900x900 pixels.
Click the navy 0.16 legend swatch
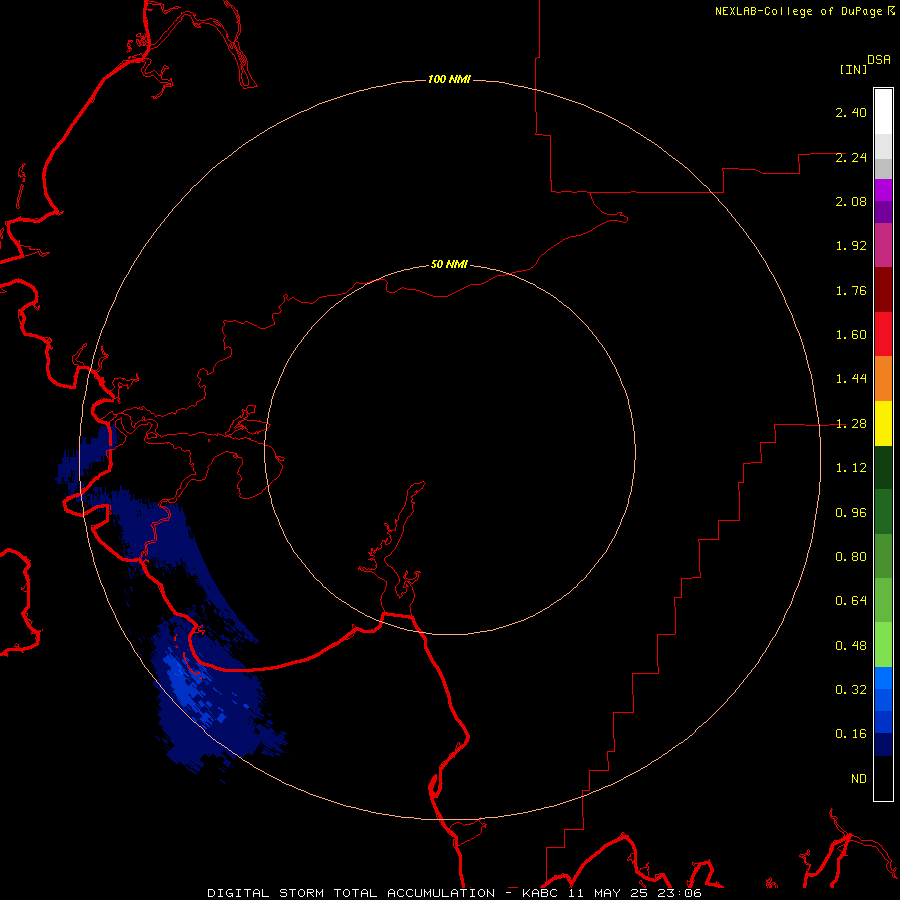[883, 744]
